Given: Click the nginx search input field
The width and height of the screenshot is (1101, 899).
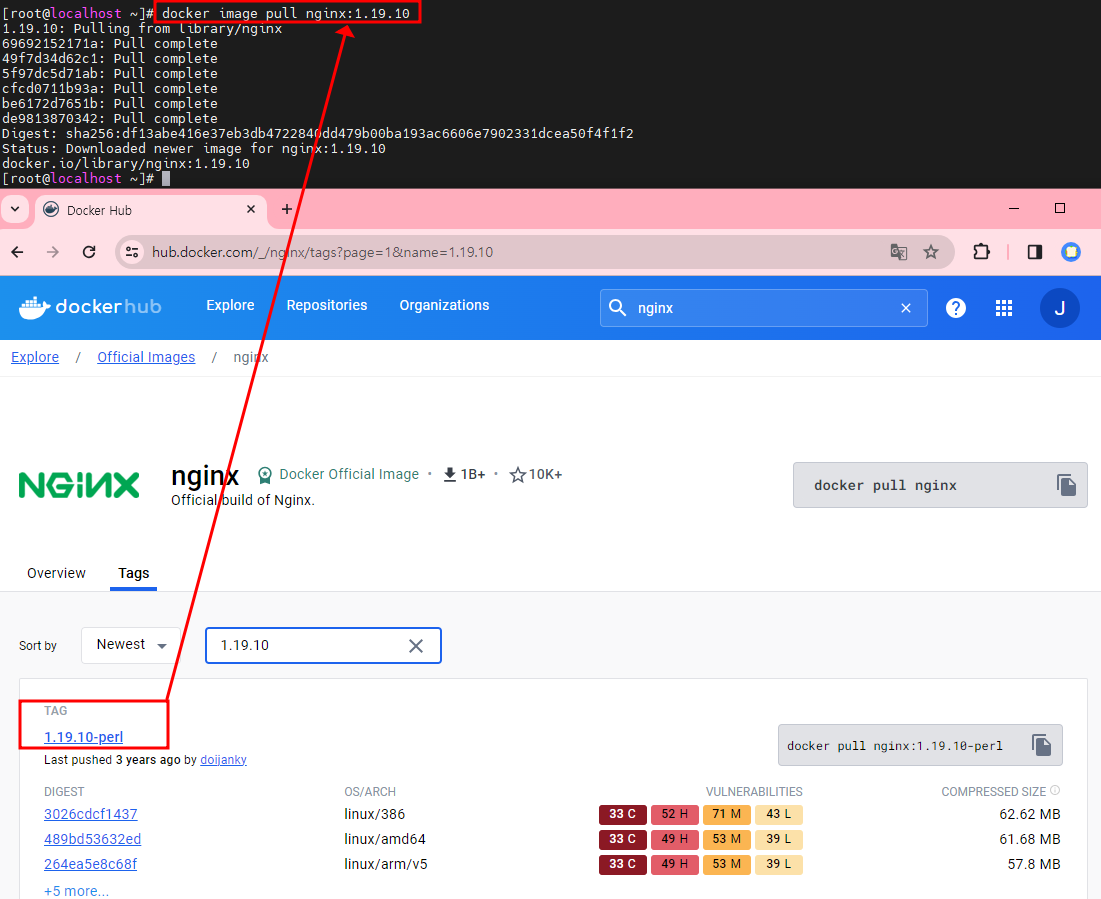Looking at the screenshot, I should point(764,308).
